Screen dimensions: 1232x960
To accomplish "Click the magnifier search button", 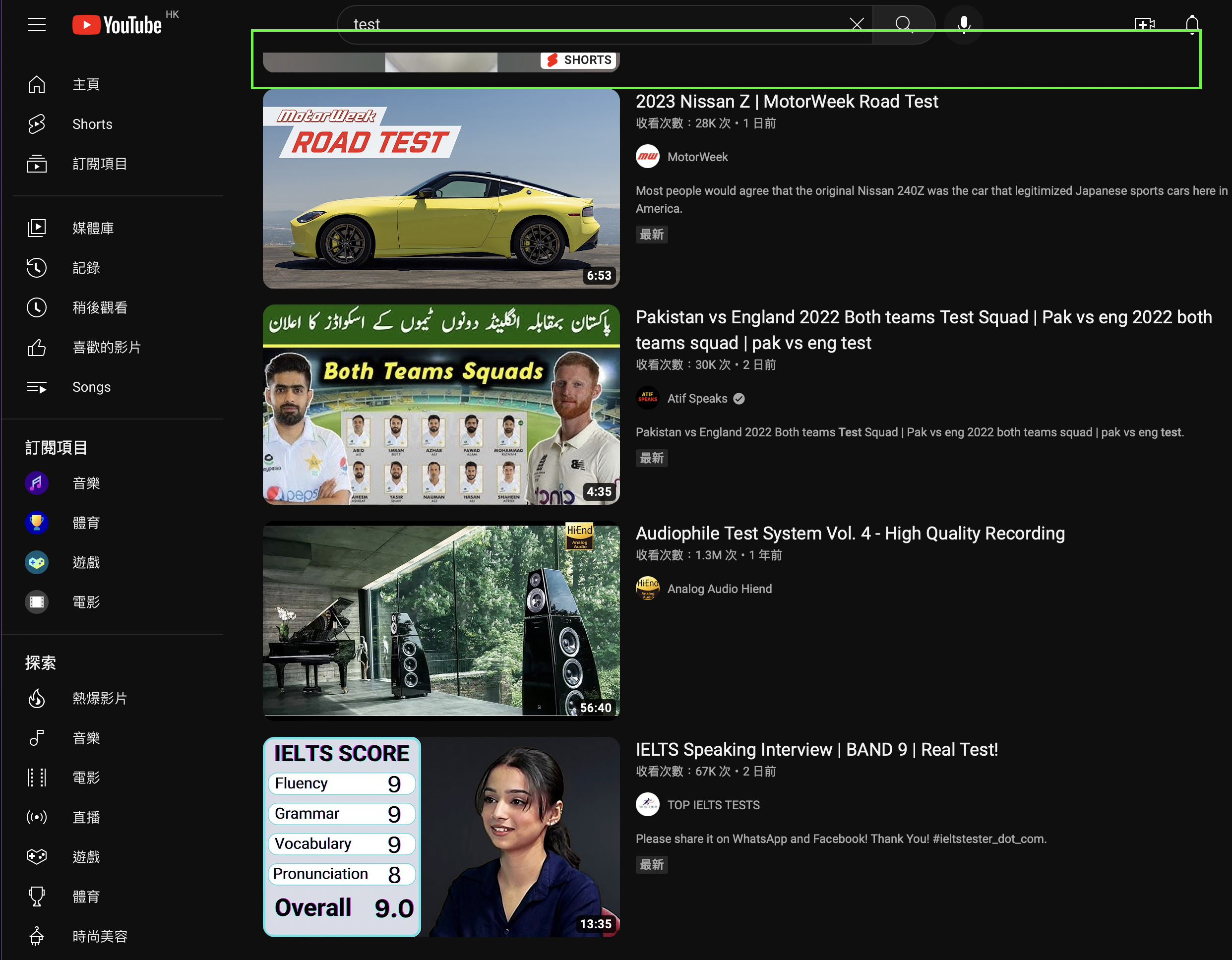I will pos(903,24).
